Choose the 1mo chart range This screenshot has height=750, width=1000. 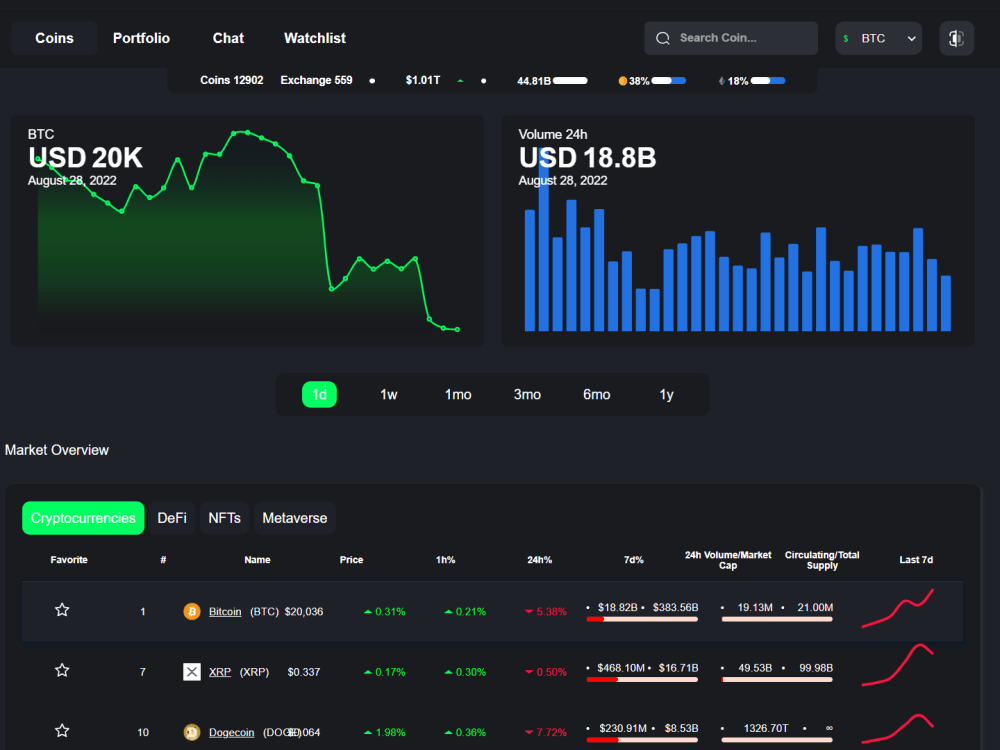coord(458,395)
